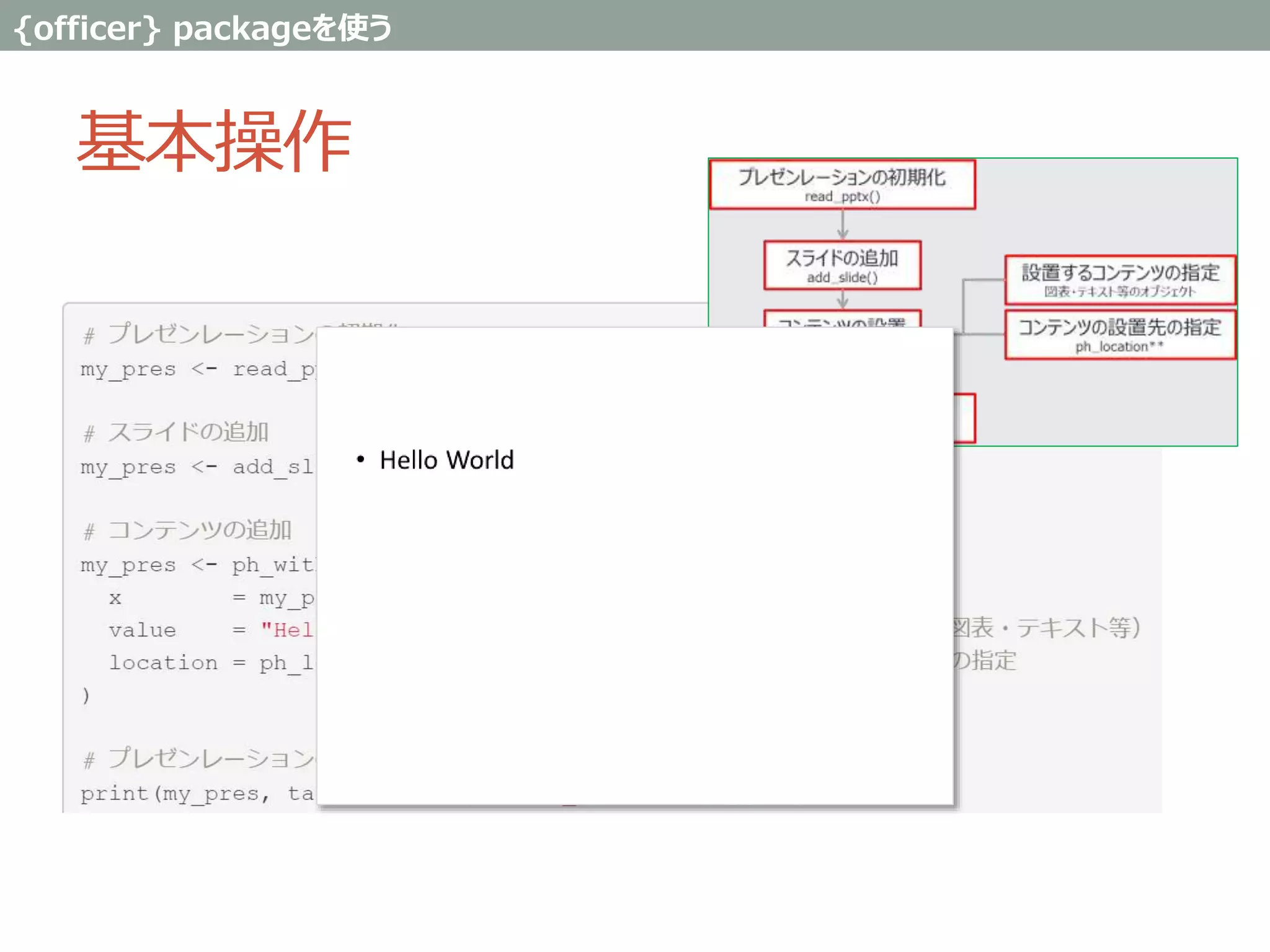Click the プレゼンテーションの初期化 read_pptx() box
Viewport: 1270px width, 952px height.
[841, 184]
